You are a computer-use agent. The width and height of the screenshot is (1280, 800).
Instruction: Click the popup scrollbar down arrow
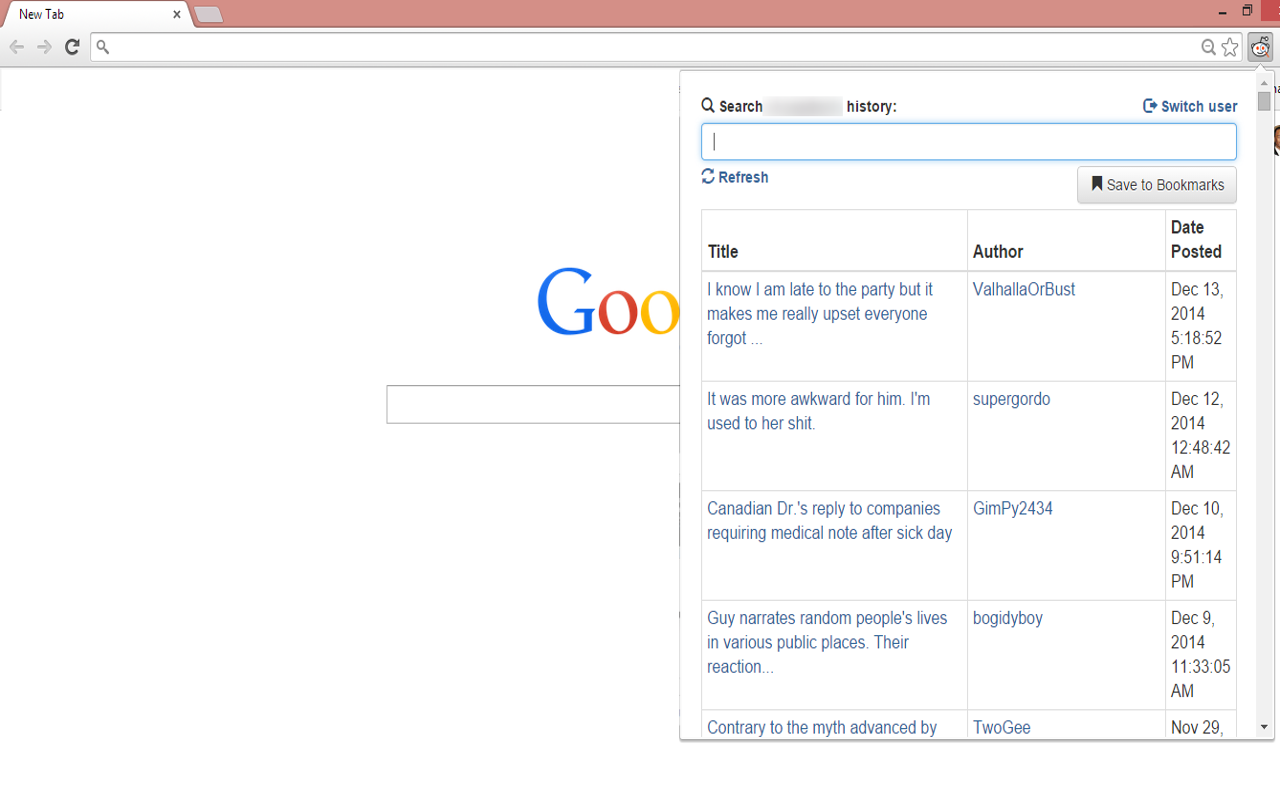tap(1265, 727)
